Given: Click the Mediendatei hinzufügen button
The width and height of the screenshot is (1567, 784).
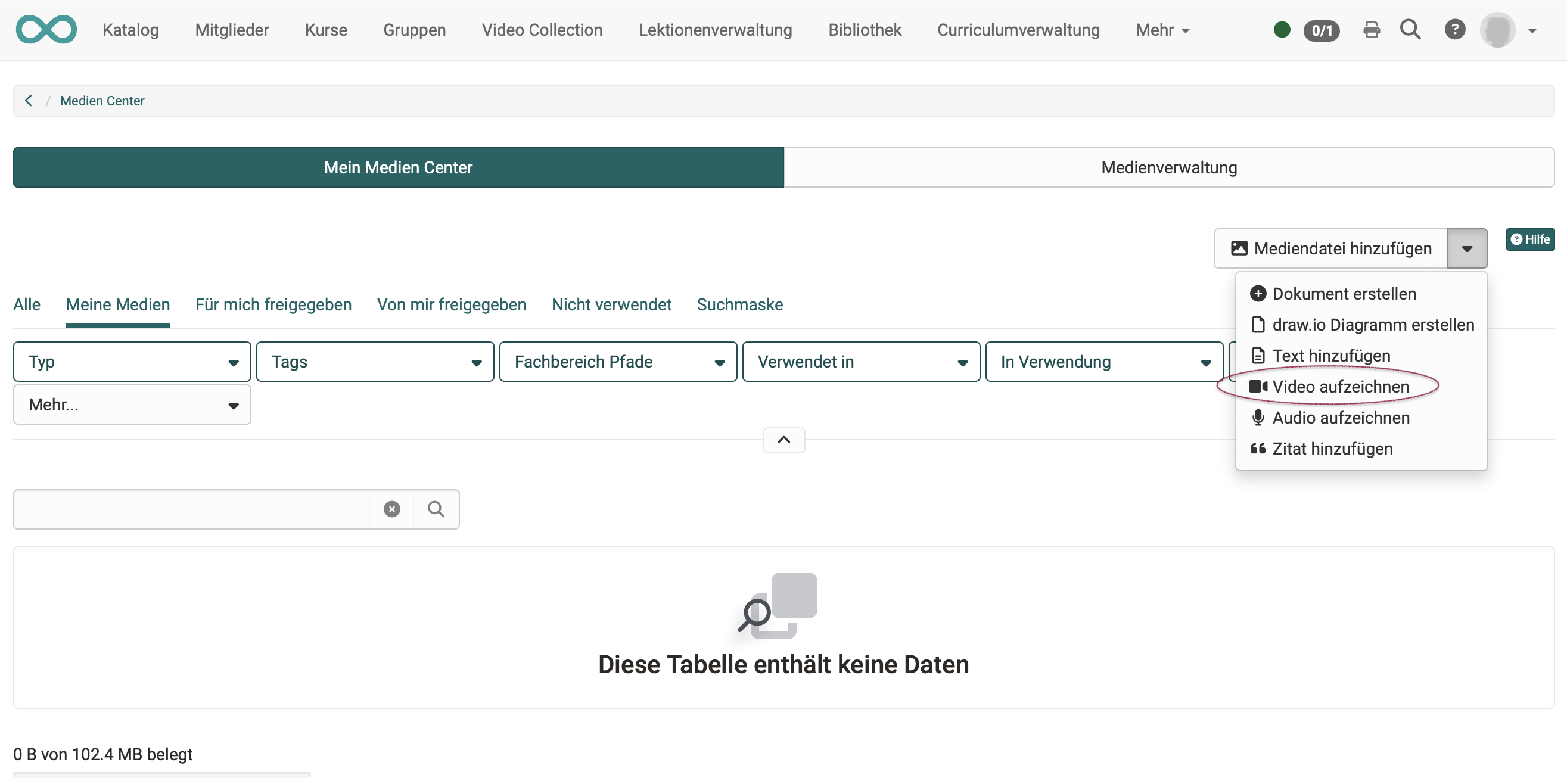Looking at the screenshot, I should click(1330, 249).
